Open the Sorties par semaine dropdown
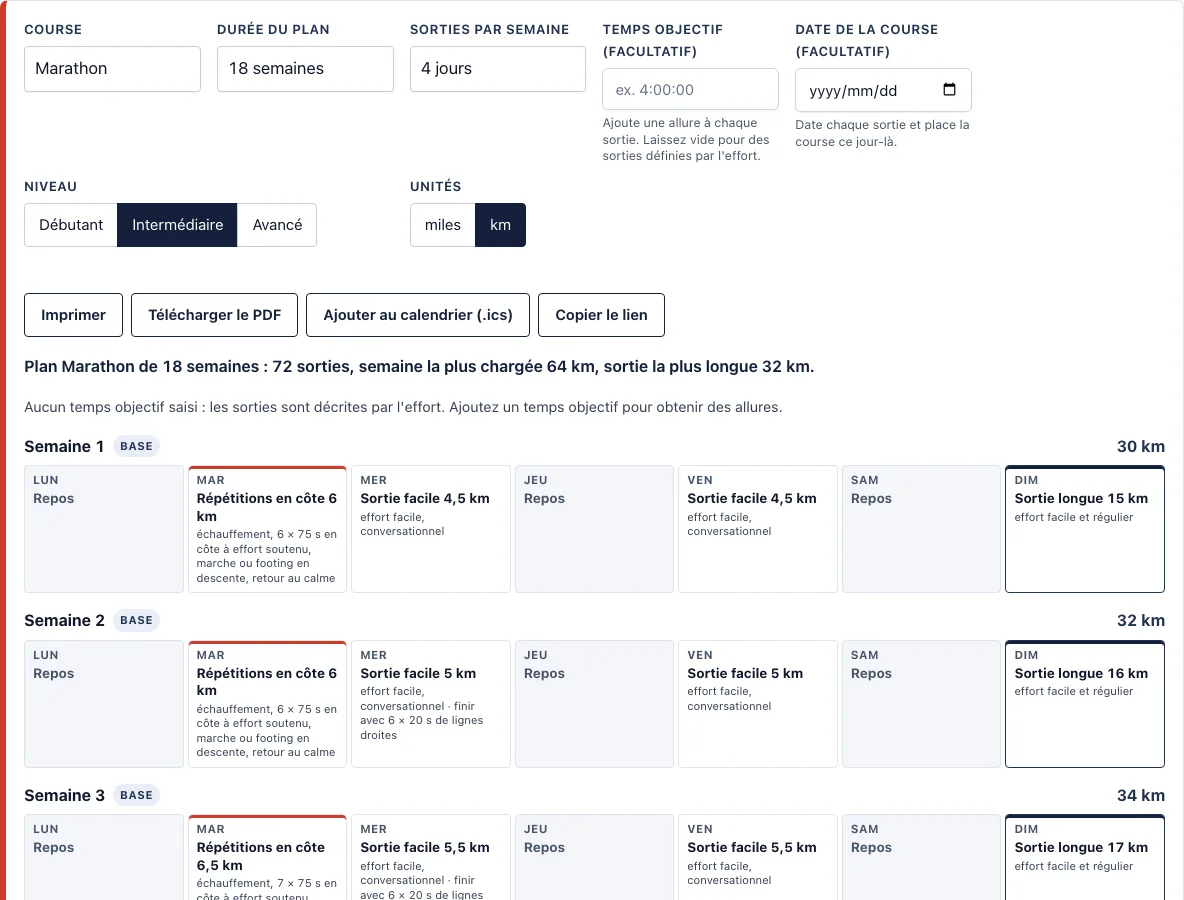Image resolution: width=1184 pixels, height=900 pixels. click(x=498, y=69)
